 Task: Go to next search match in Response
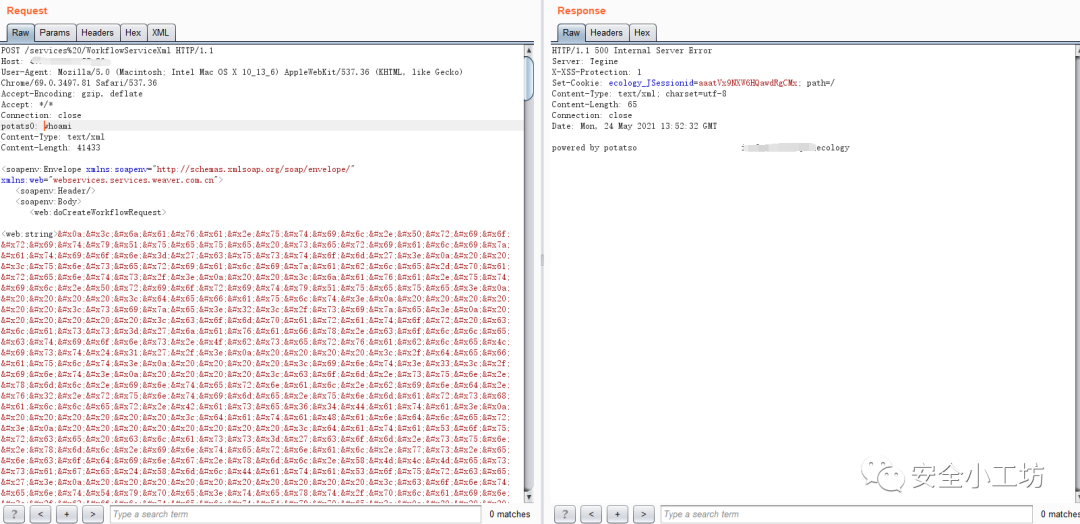point(643,514)
